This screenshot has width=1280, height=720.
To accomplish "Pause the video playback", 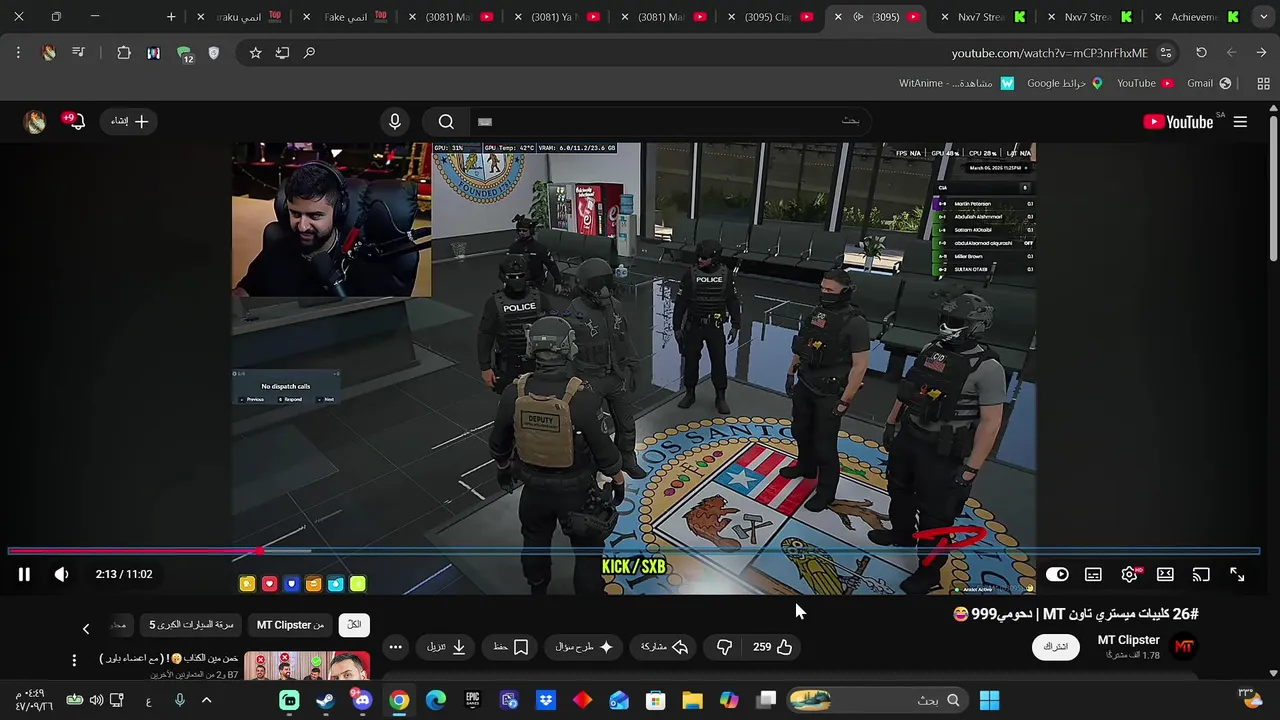I will [x=24, y=574].
